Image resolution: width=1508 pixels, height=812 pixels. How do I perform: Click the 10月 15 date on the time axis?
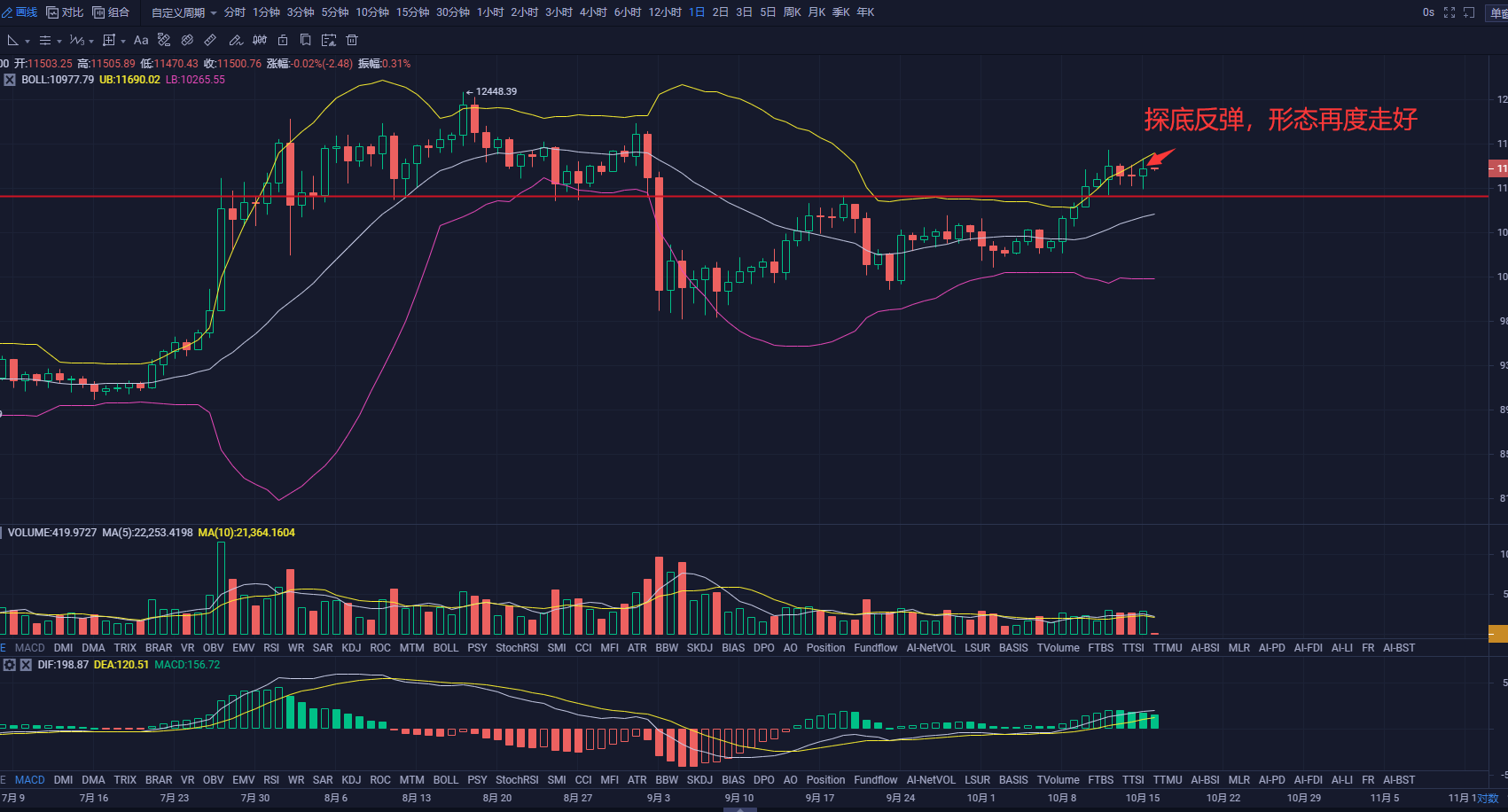[1143, 798]
